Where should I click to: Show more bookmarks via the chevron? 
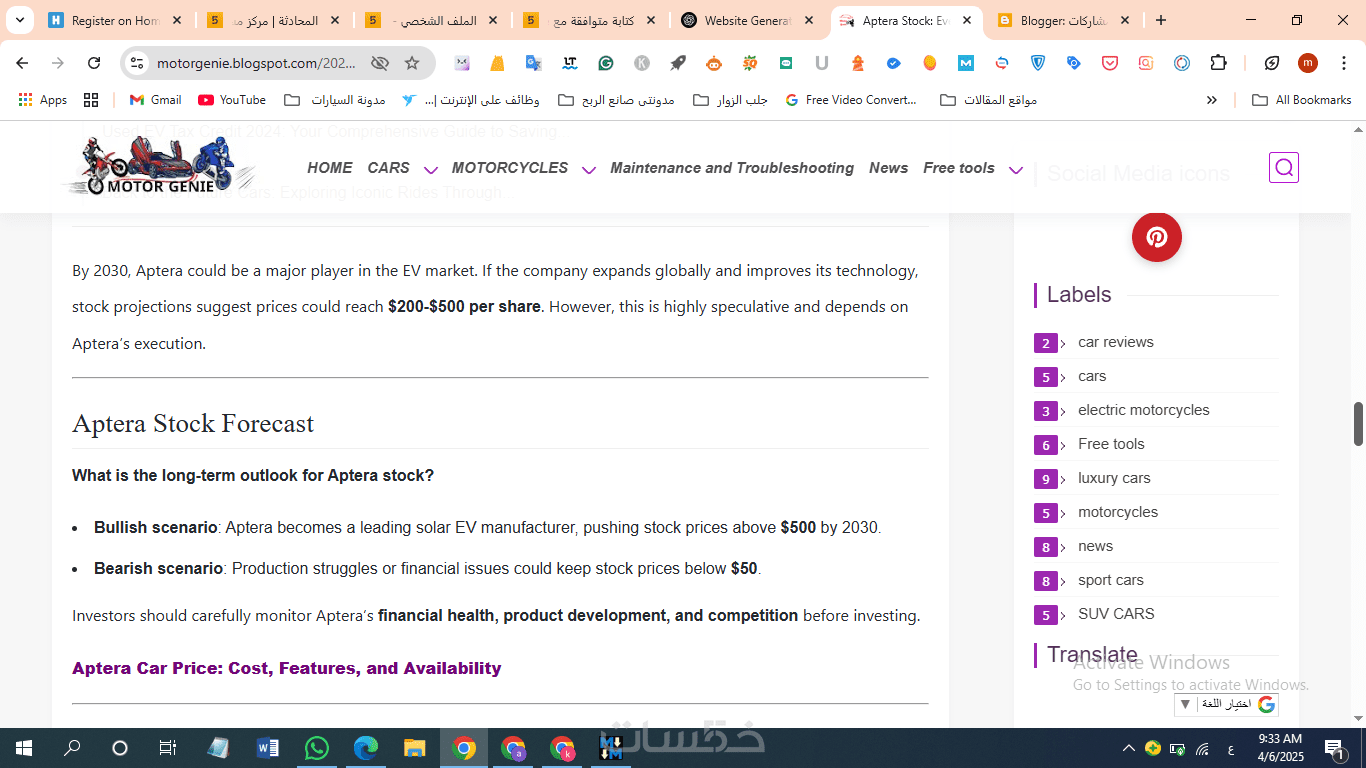1212,100
